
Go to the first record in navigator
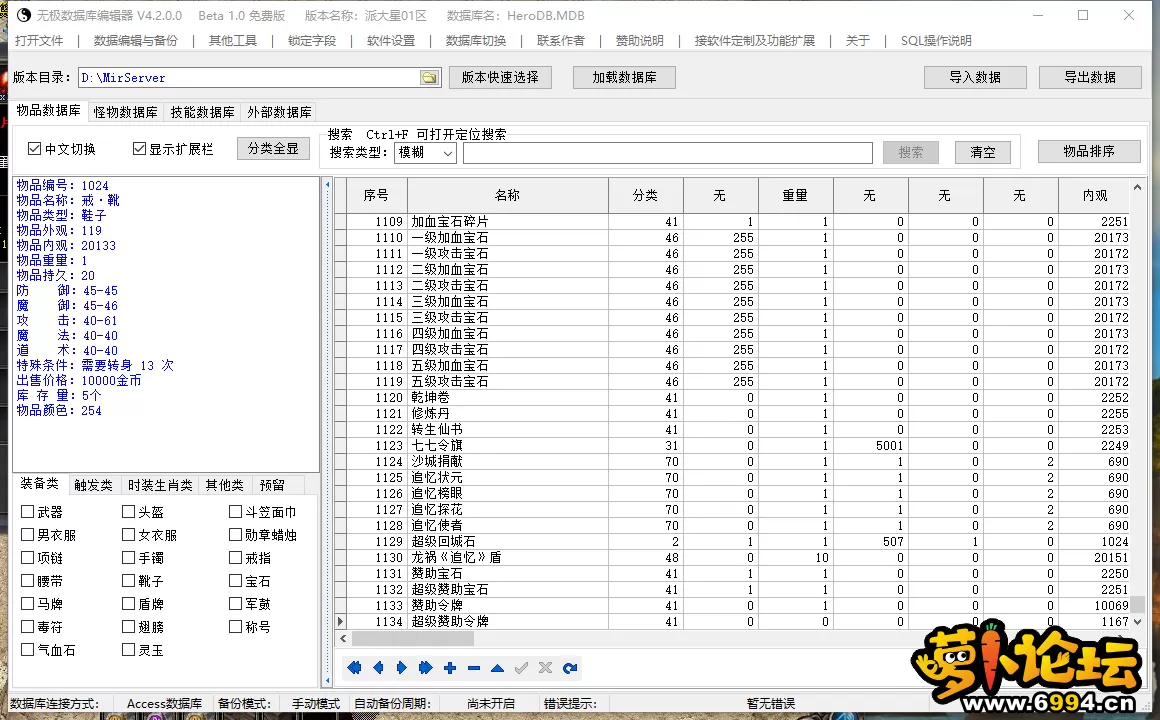tap(354, 668)
